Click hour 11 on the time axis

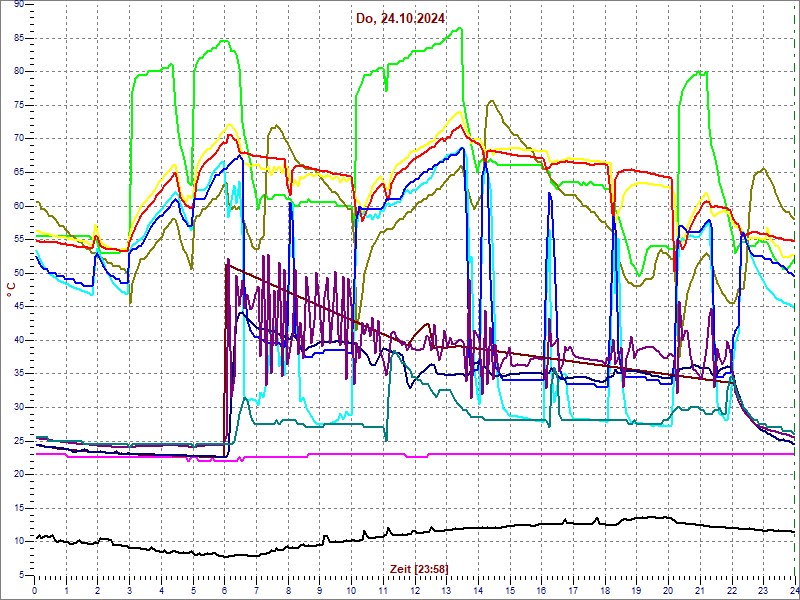[383, 590]
